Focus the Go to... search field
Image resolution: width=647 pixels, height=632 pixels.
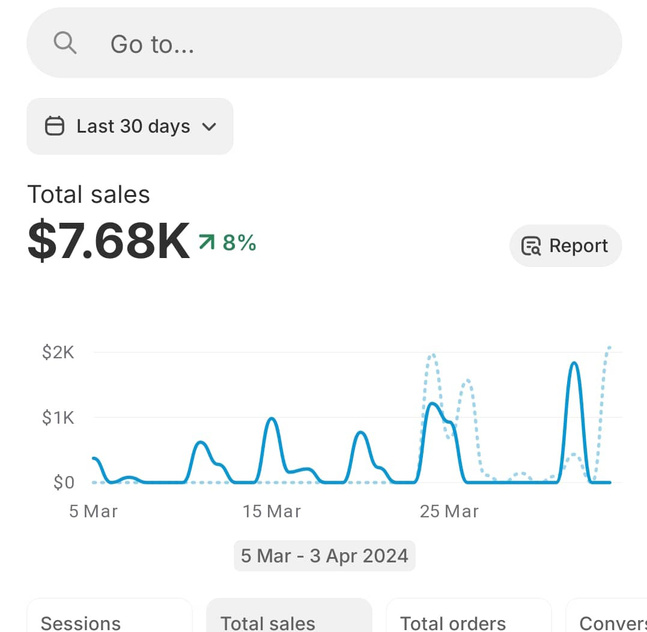tap(324, 43)
